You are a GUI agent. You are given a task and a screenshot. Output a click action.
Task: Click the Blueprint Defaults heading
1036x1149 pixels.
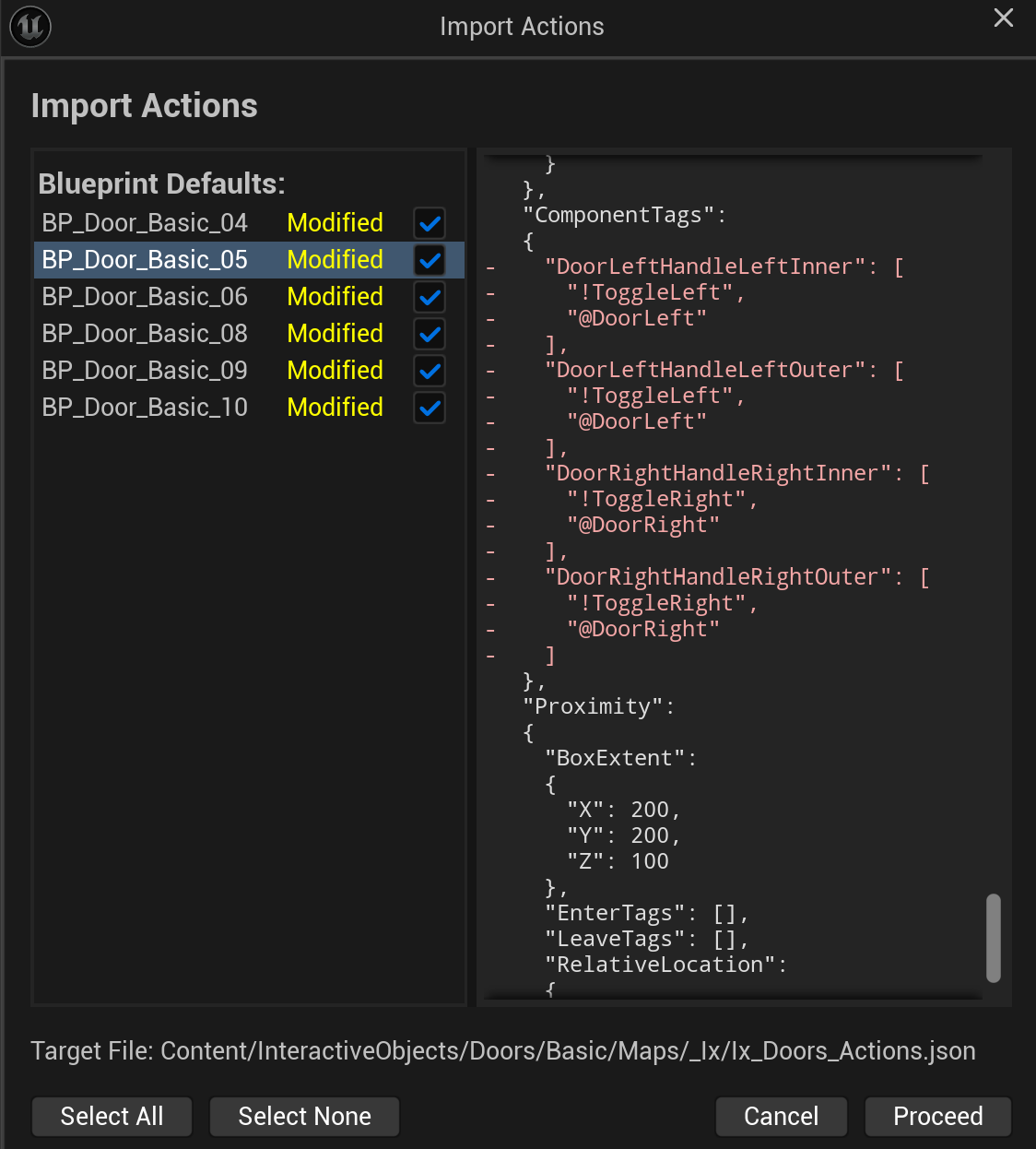[x=162, y=184]
